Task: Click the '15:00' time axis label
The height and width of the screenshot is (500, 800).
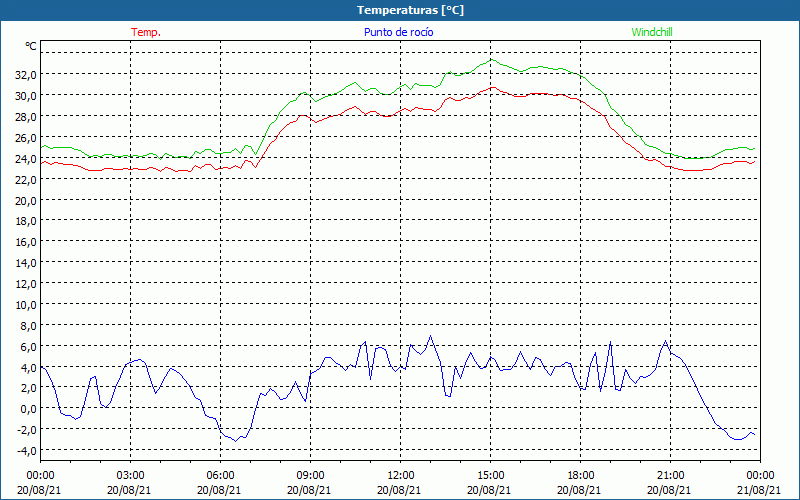Action: (x=489, y=476)
